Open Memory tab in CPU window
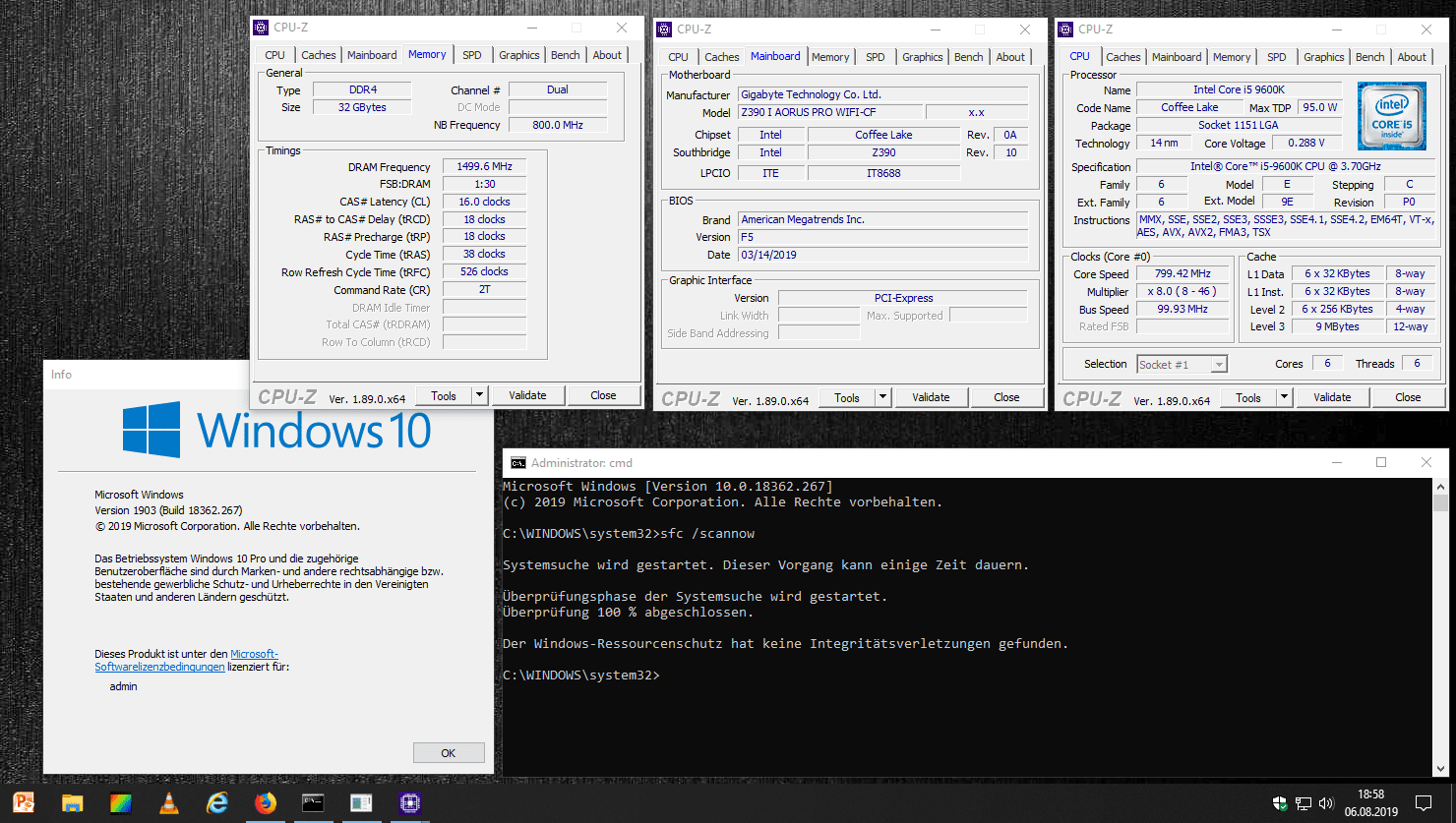The height and width of the screenshot is (823, 1456). pyautogui.click(x=1232, y=57)
